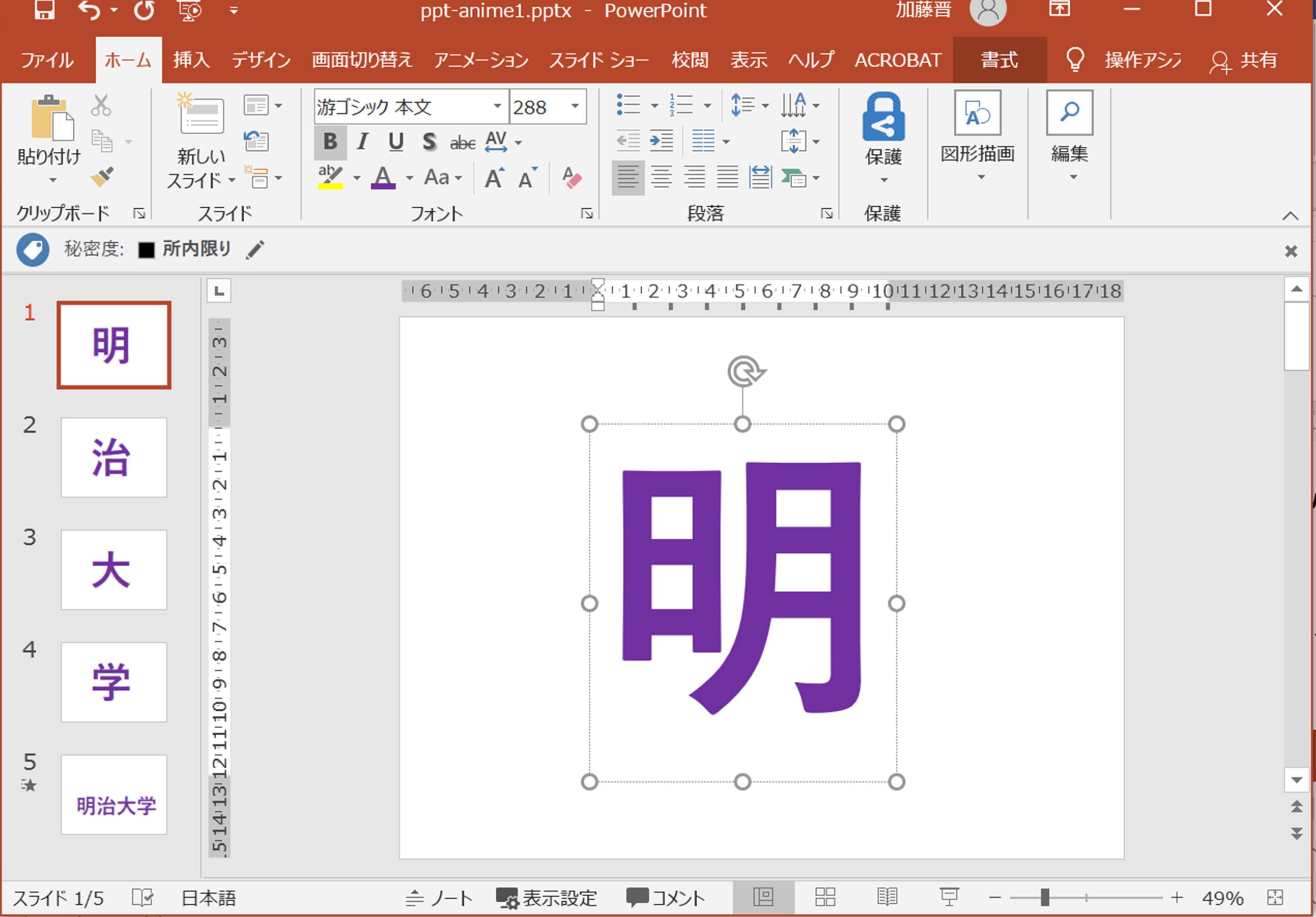
Task: Toggle Bold formatting
Action: coord(330,142)
